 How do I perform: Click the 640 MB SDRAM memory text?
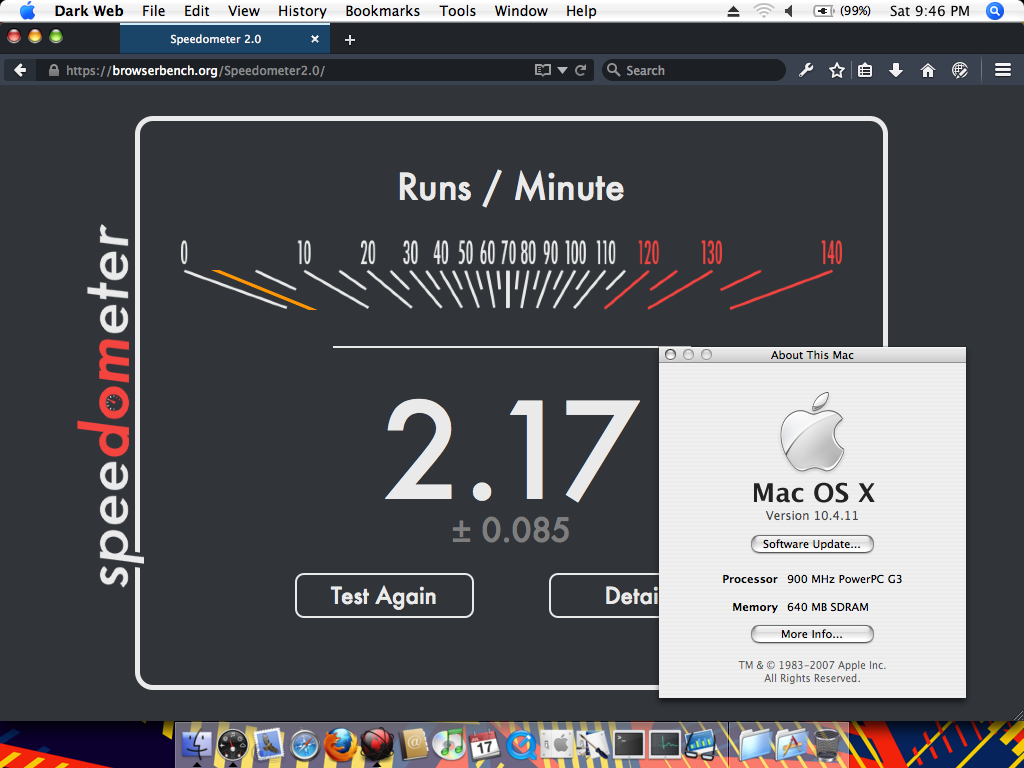coord(827,607)
